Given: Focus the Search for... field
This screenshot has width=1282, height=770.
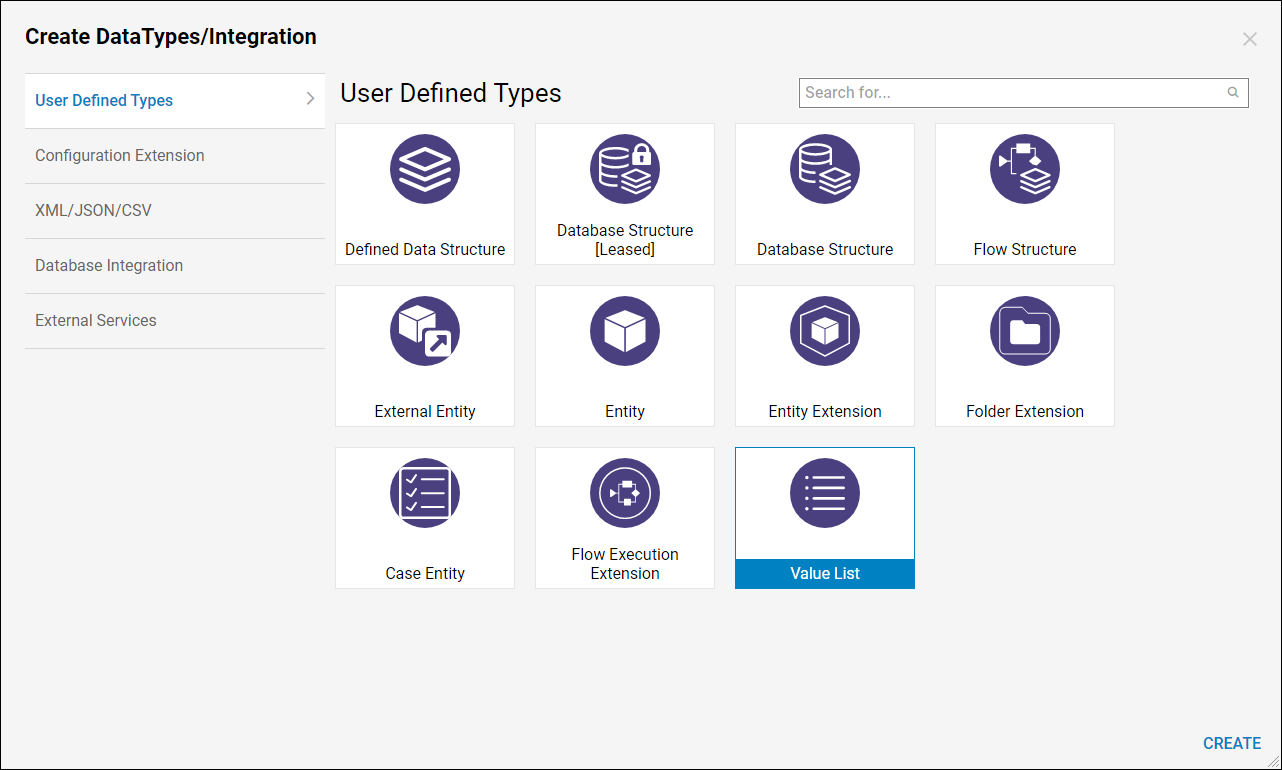Looking at the screenshot, I should click(x=1024, y=92).
